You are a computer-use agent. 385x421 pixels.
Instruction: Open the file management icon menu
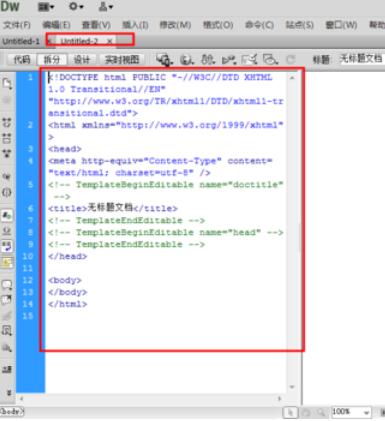click(x=208, y=60)
